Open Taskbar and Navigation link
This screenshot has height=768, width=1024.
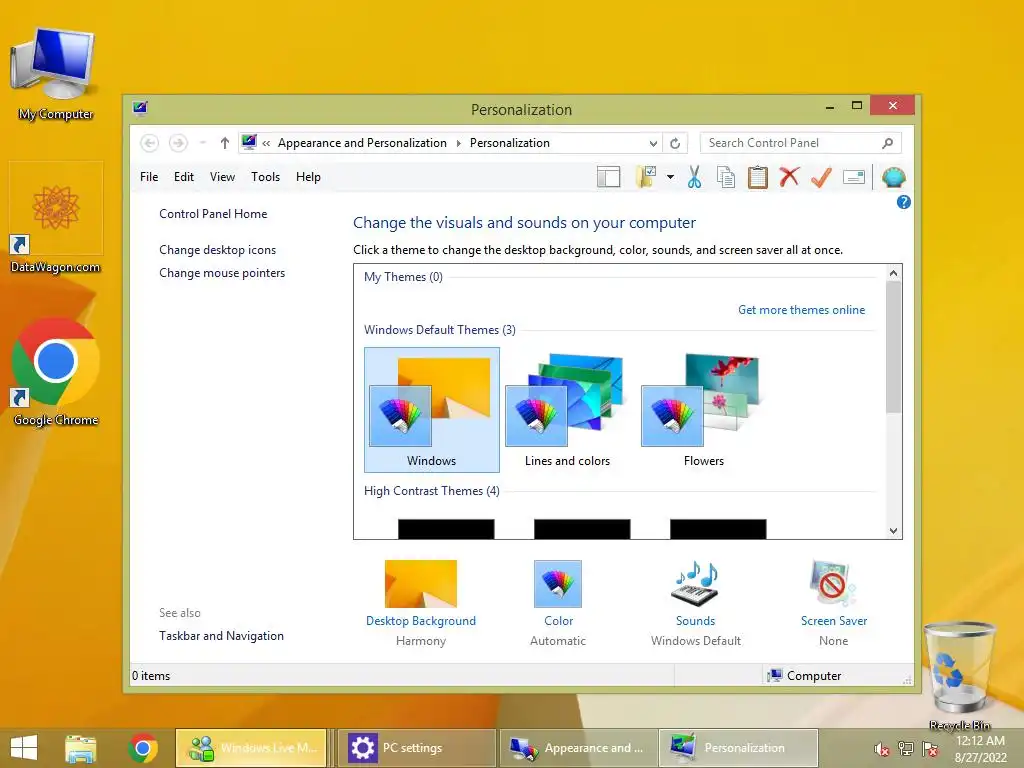[x=221, y=635]
